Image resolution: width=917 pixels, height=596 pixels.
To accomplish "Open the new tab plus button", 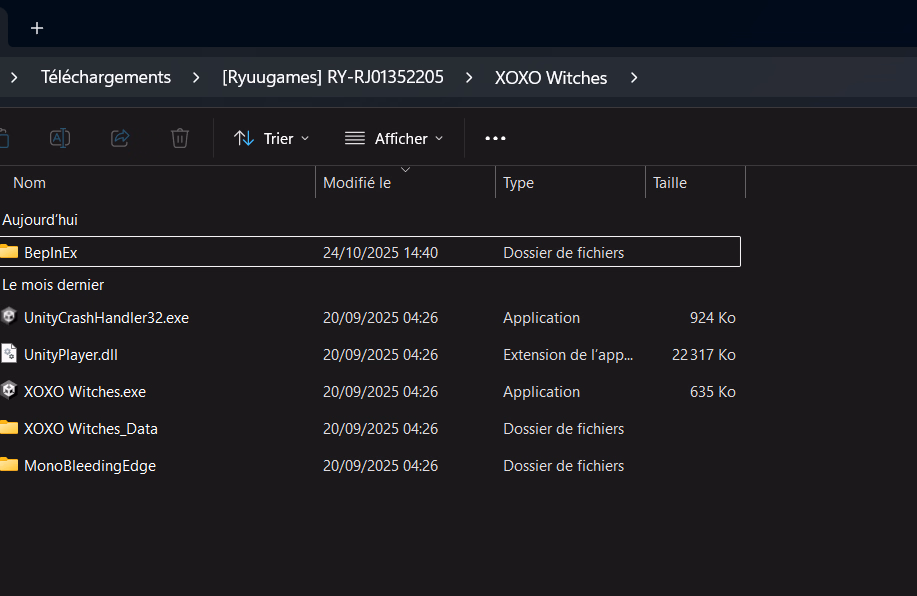I will click(37, 28).
